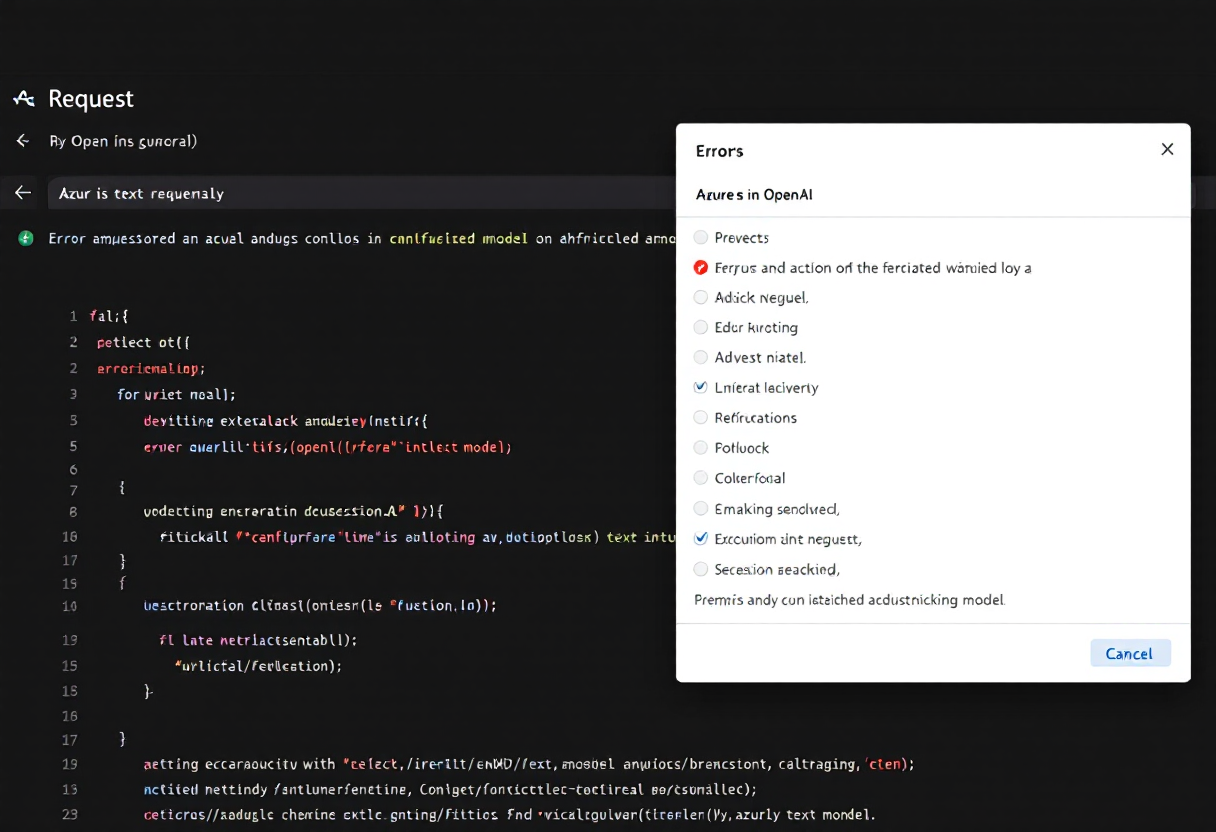Select the Edcr kiroting option
Image resolution: width=1216 pixels, height=832 pixels.
pos(701,328)
